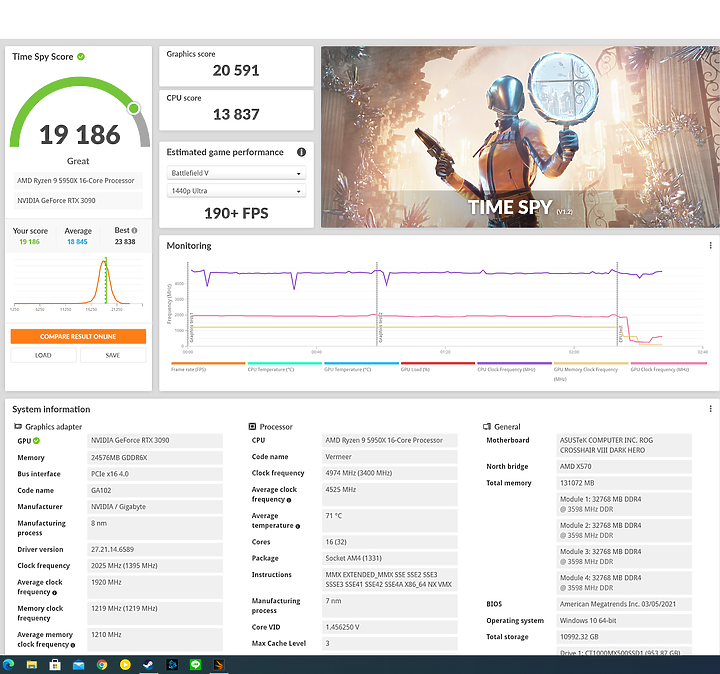720x674 pixels.
Task: Click the Package value Socket AM4 (1331)
Action: tap(389, 558)
